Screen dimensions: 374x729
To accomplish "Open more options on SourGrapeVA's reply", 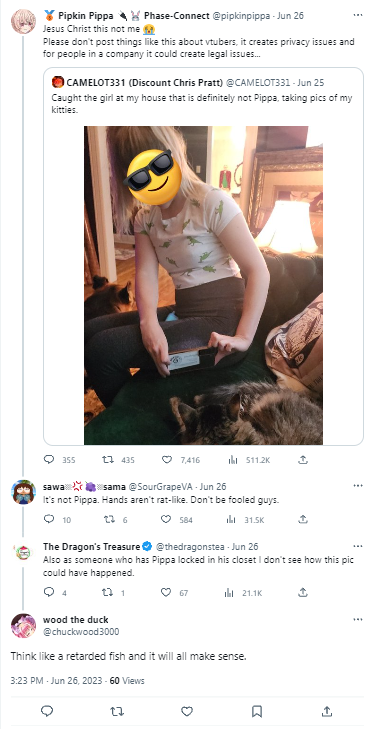I will pos(358,486).
